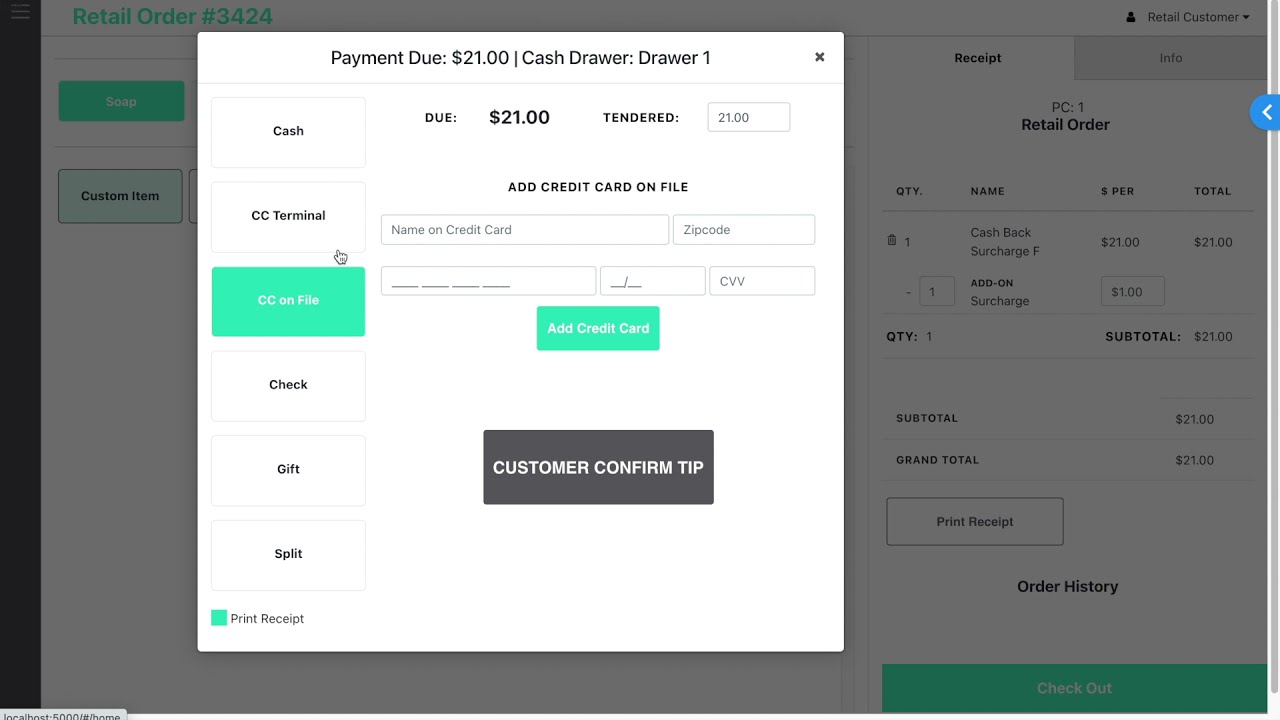Click the Customer Confirm Tip button
1280x720 pixels.
tap(598, 467)
